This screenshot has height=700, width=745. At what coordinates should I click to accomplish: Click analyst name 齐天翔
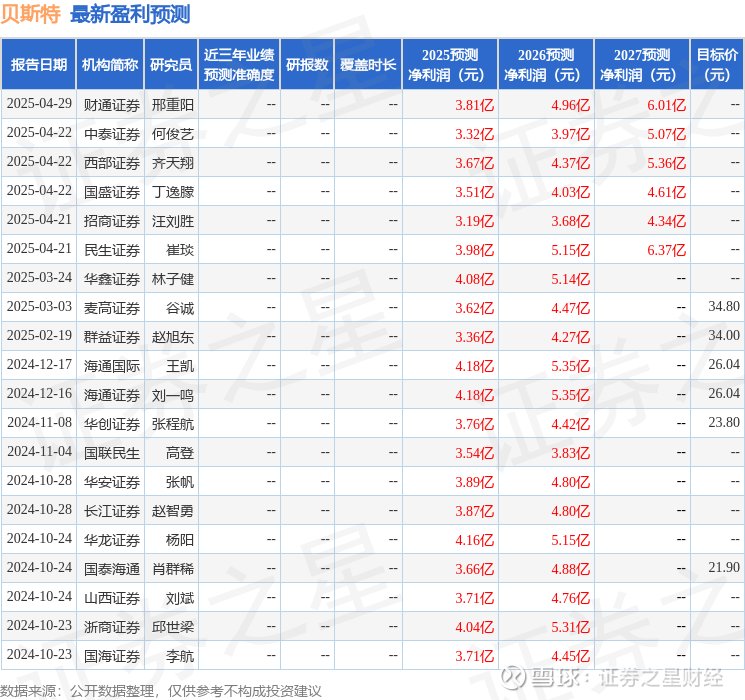pyautogui.click(x=172, y=163)
